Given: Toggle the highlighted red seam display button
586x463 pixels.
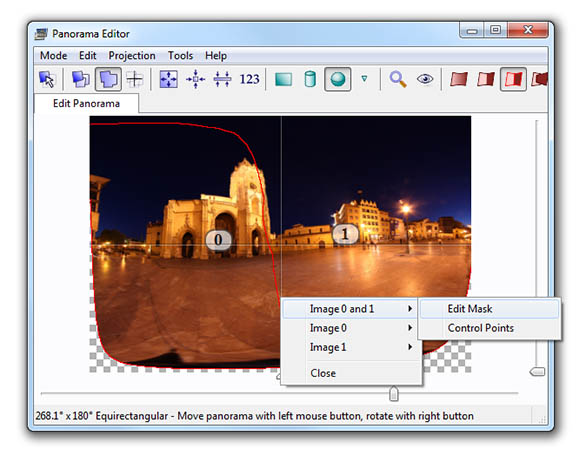Looking at the screenshot, I should click(x=513, y=79).
